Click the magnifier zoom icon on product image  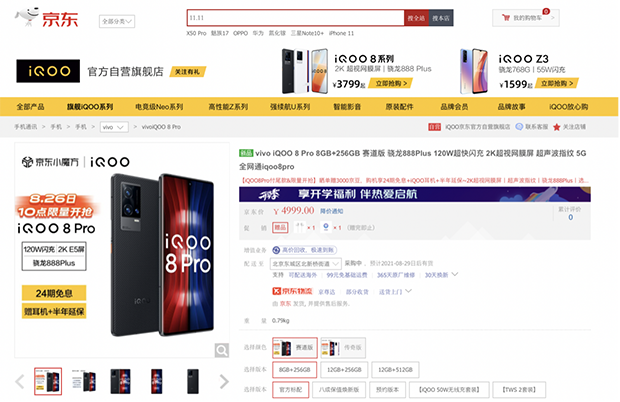point(221,350)
